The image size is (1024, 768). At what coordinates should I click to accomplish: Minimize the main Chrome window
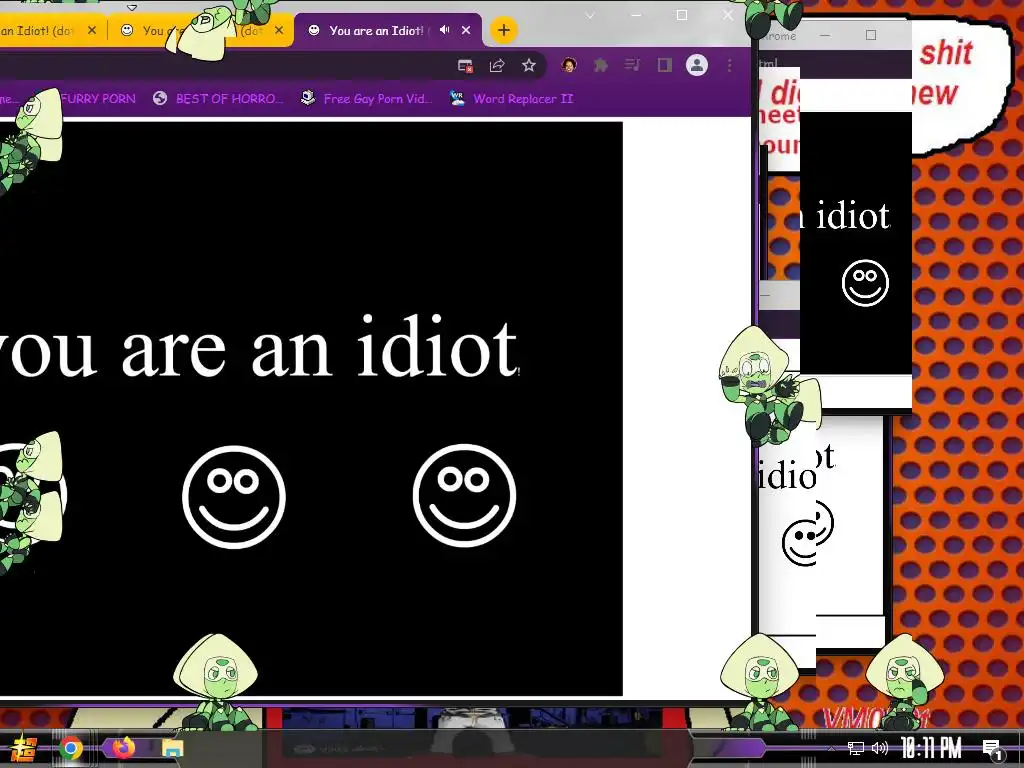tap(636, 15)
